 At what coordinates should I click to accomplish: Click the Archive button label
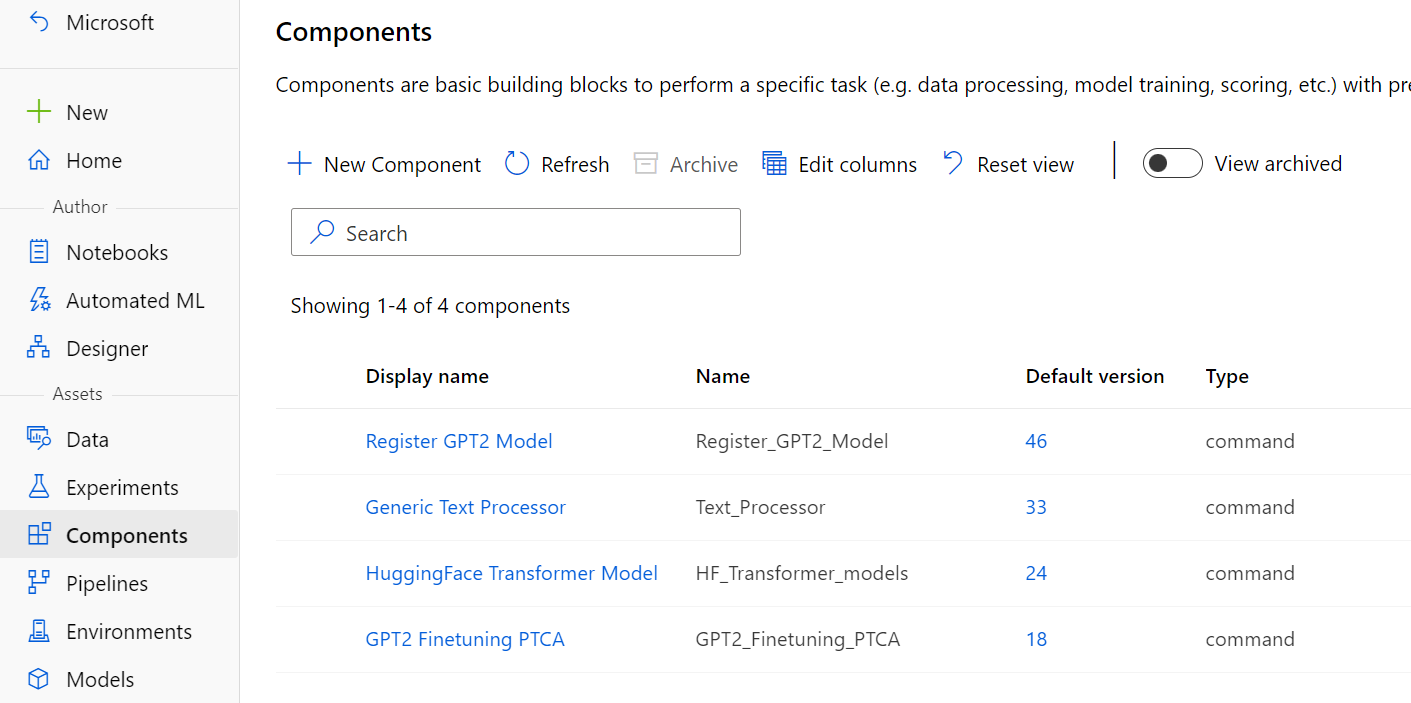point(704,164)
